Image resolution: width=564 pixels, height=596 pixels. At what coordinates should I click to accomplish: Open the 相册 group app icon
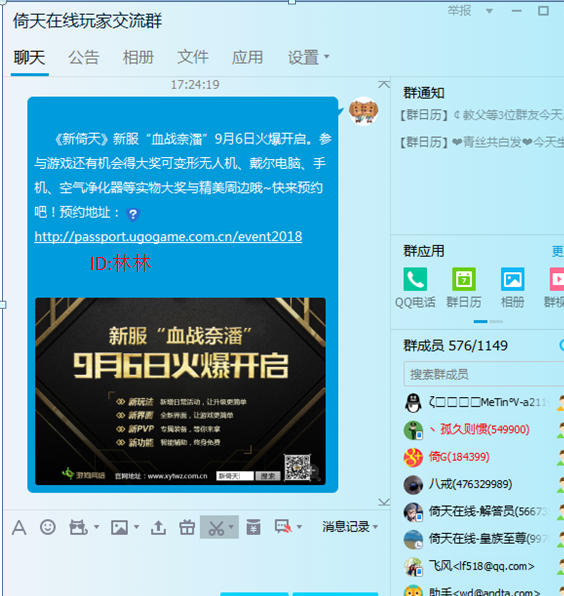pyautogui.click(x=512, y=279)
